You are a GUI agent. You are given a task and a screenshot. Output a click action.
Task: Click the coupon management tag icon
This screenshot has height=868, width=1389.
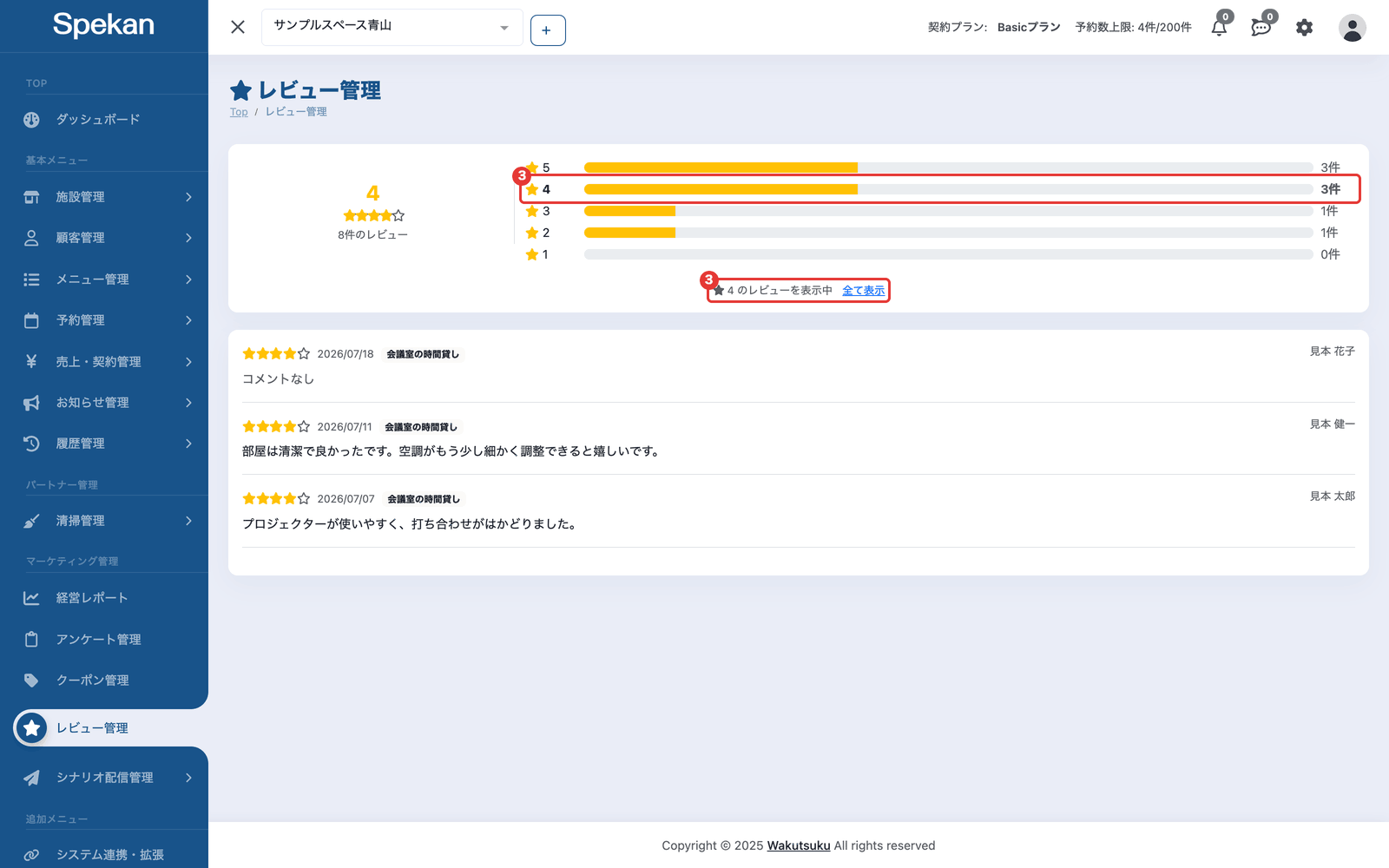point(31,681)
